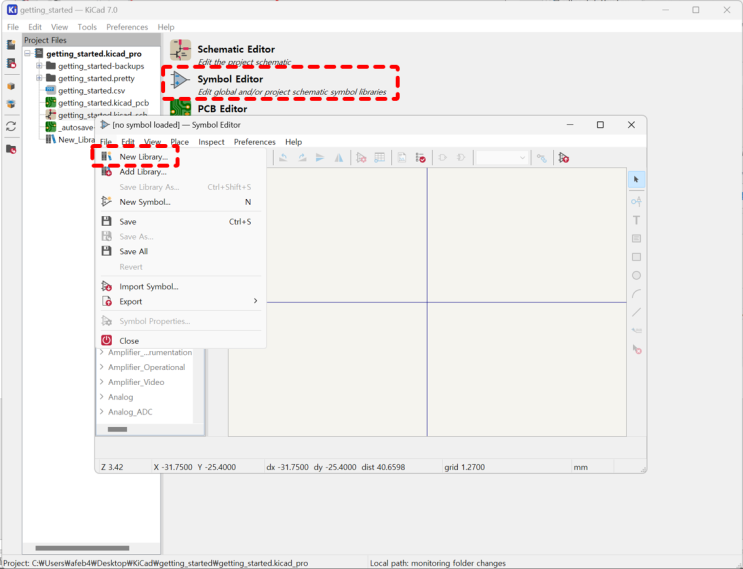Click the add symbol to schematic icon
The height and width of the screenshot is (569, 743).
(563, 158)
